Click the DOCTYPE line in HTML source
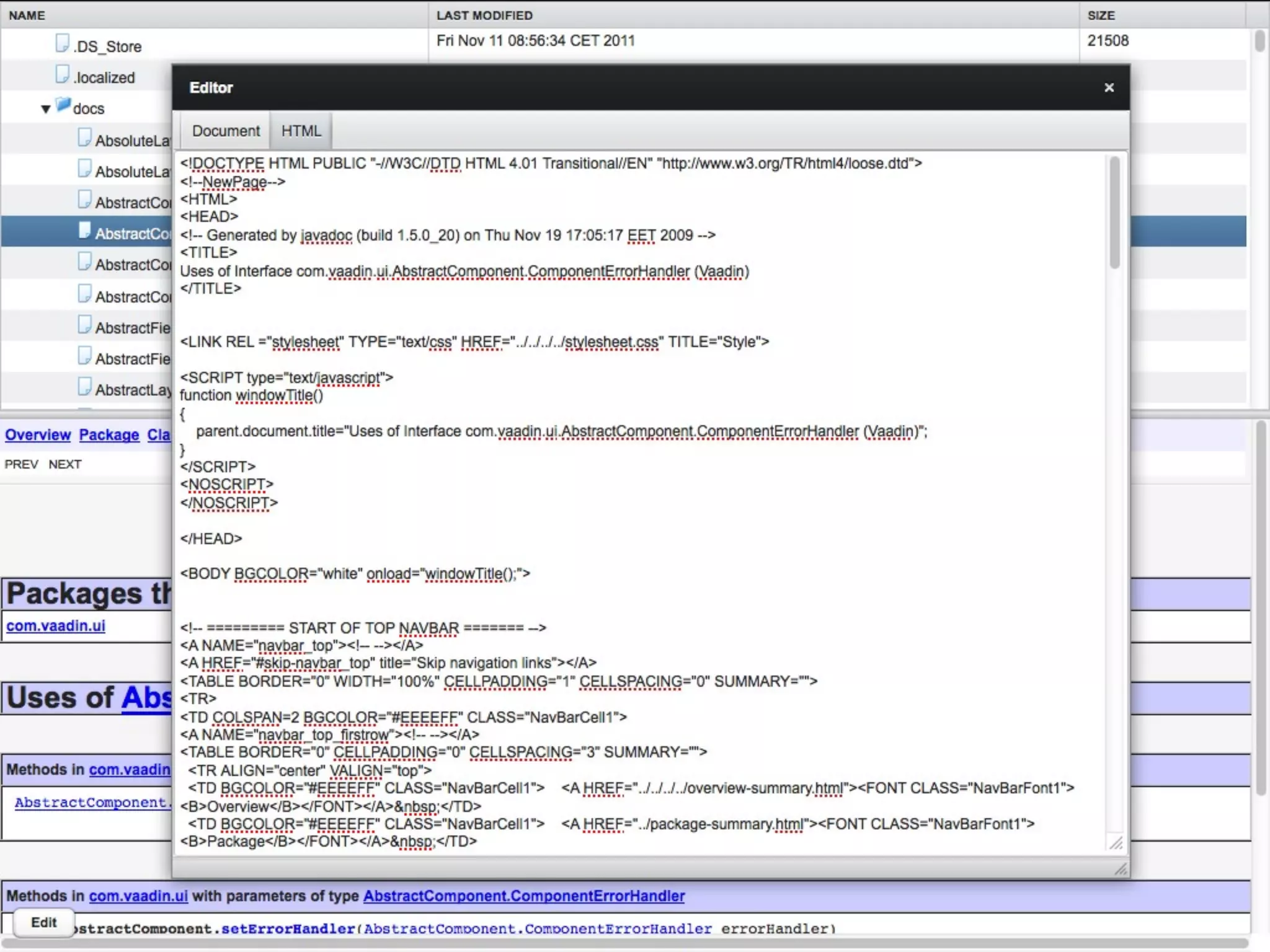Viewport: 1270px width, 952px height. point(551,164)
